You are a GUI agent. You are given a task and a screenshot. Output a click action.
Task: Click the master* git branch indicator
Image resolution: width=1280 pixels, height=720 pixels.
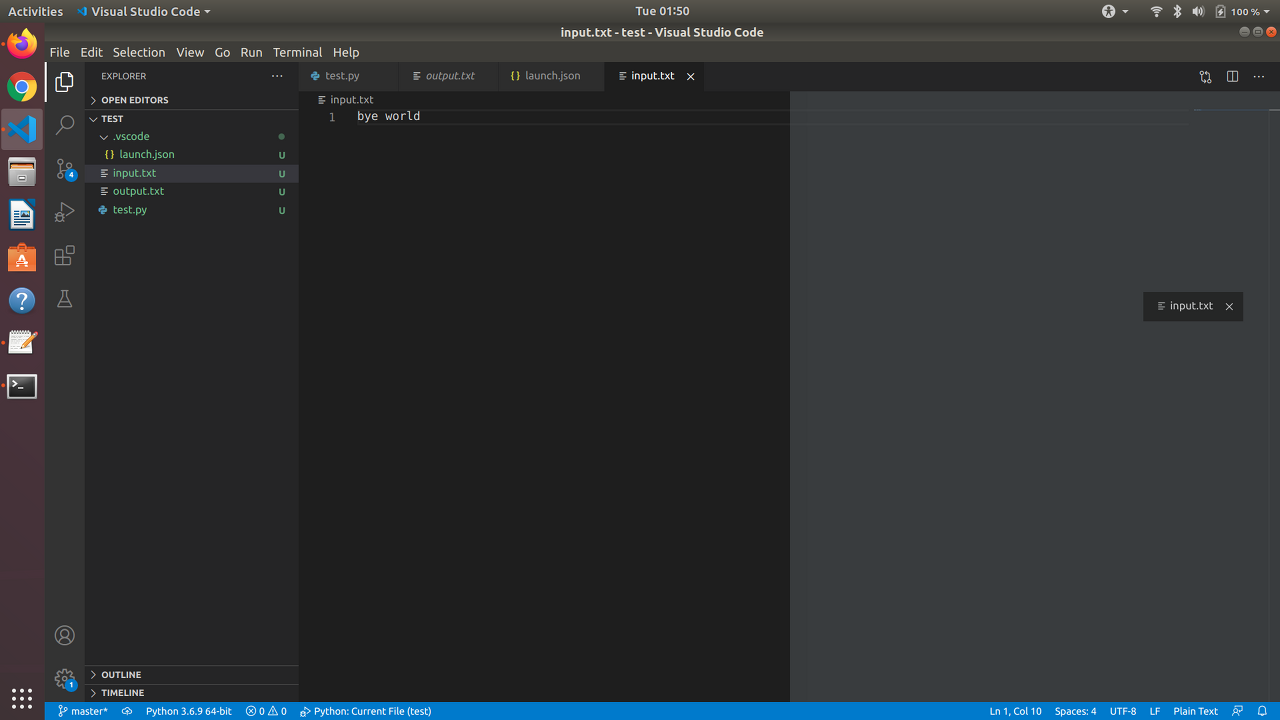pos(82,711)
